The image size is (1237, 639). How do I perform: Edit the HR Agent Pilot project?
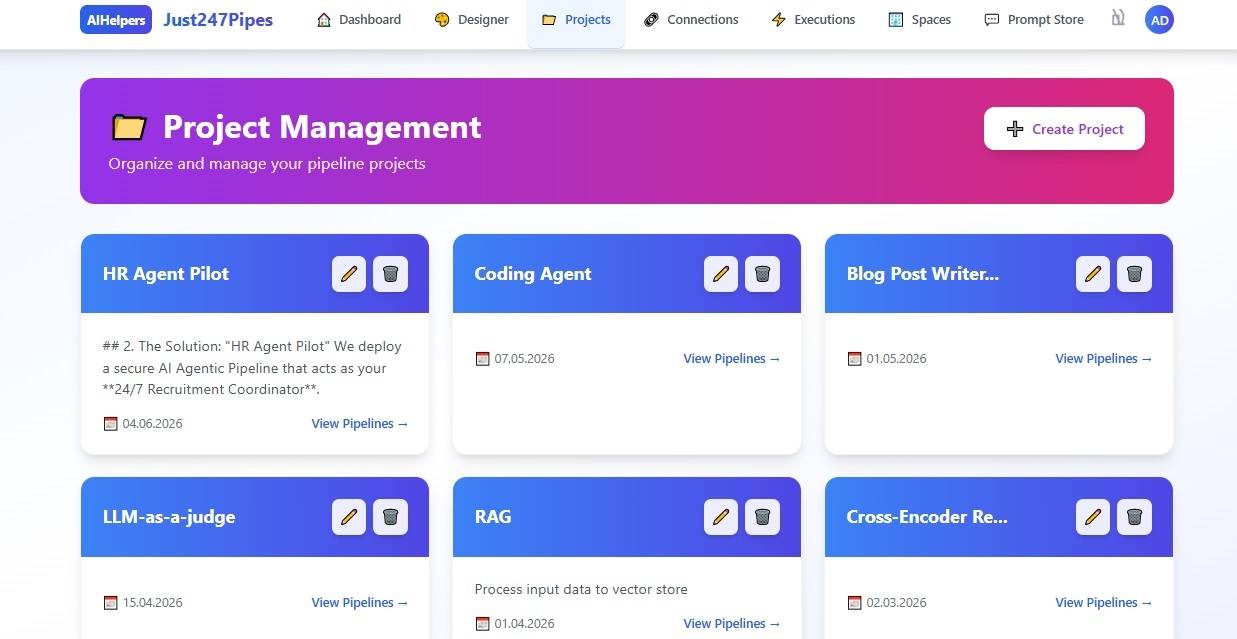349,274
